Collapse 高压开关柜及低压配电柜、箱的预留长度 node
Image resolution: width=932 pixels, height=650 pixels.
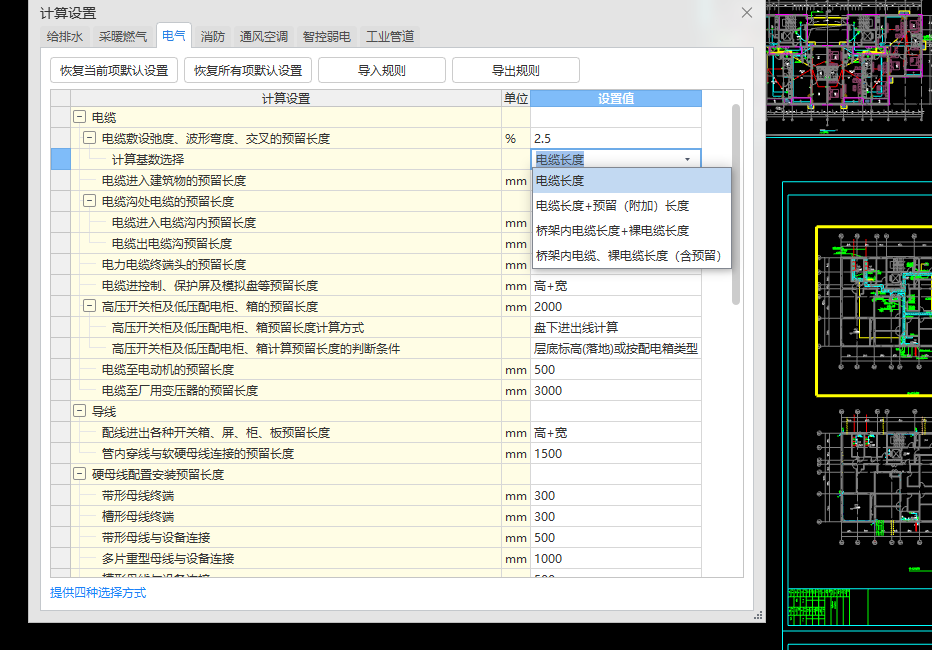[x=89, y=306]
